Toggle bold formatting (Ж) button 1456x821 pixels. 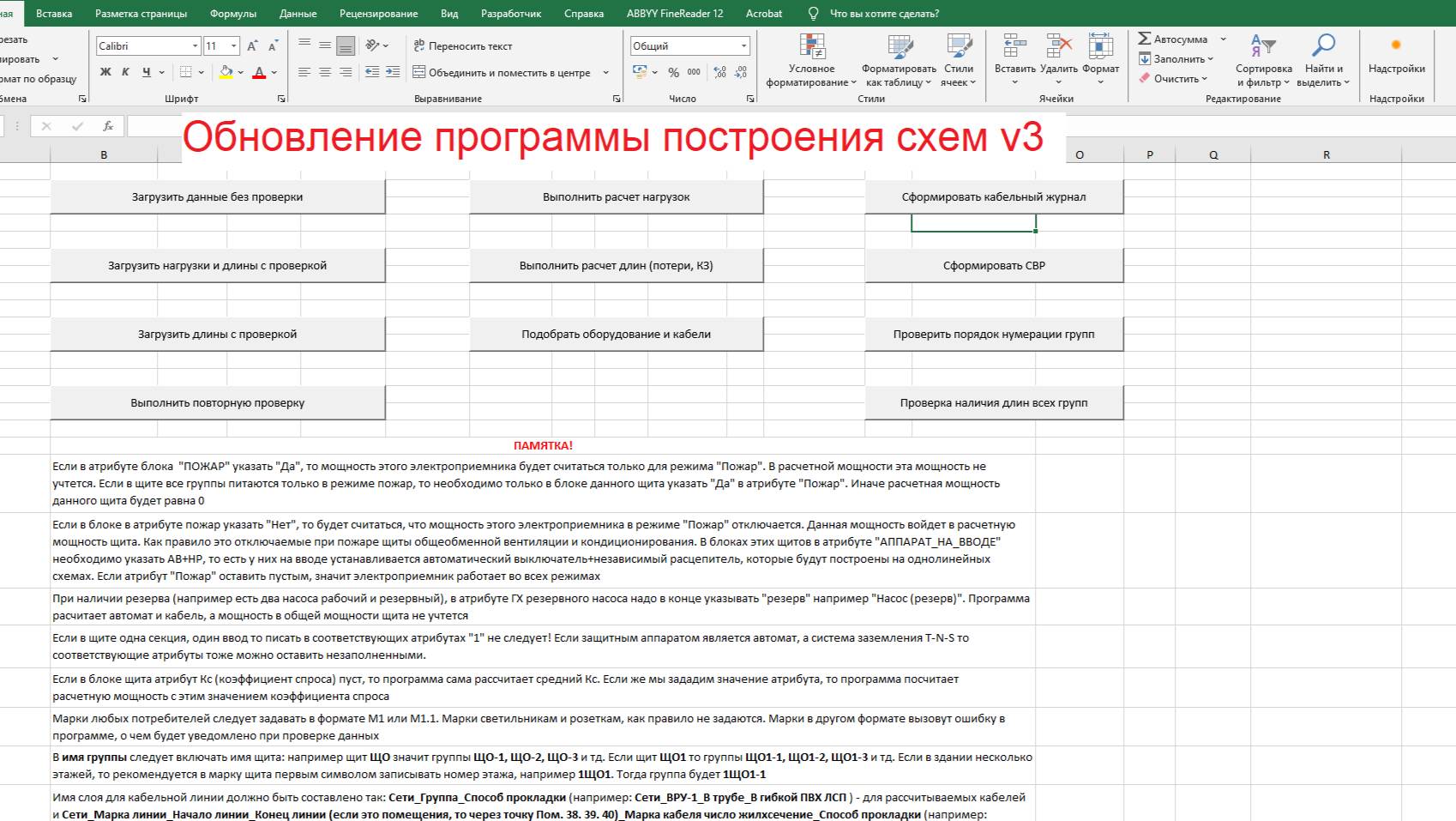pyautogui.click(x=105, y=72)
